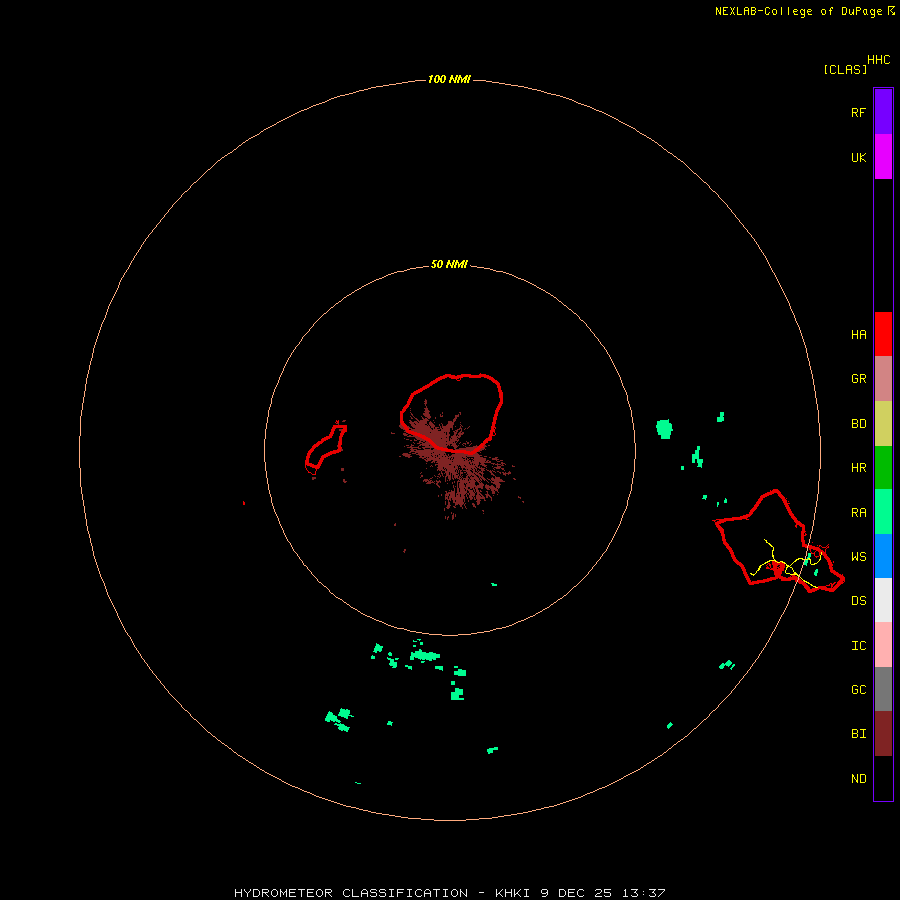Pick the BD yellow legend swatch
This screenshot has height=900, width=900.
tap(883, 423)
